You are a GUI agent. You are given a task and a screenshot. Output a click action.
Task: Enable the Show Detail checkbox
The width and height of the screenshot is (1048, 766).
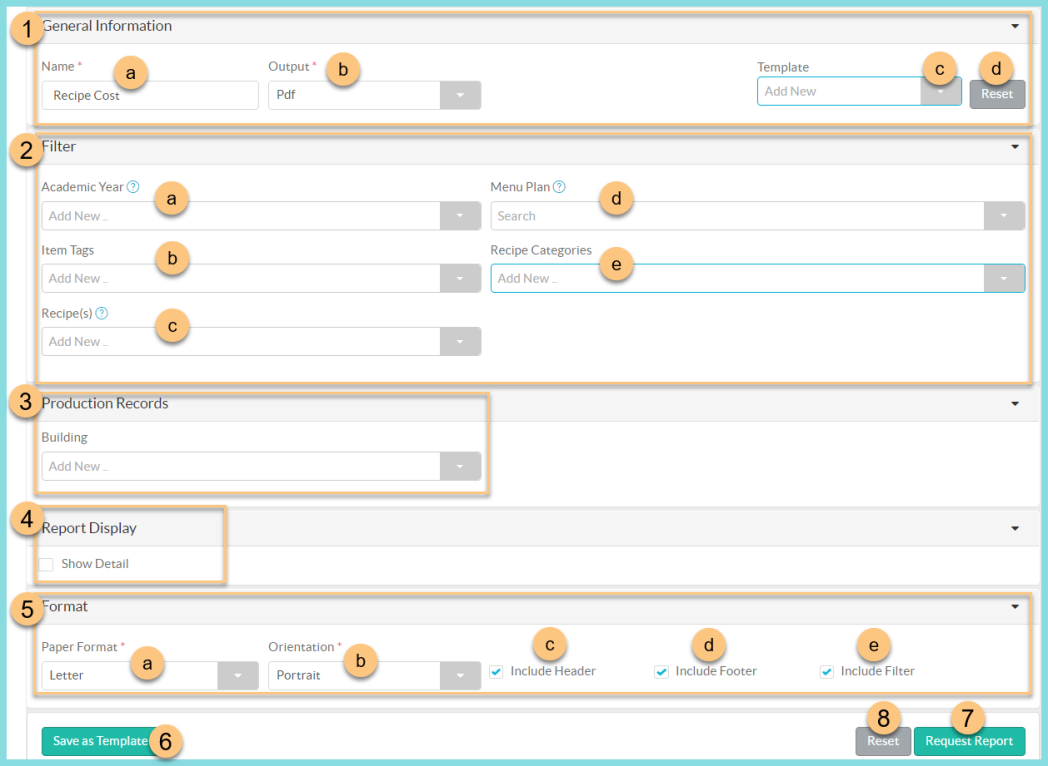click(47, 564)
